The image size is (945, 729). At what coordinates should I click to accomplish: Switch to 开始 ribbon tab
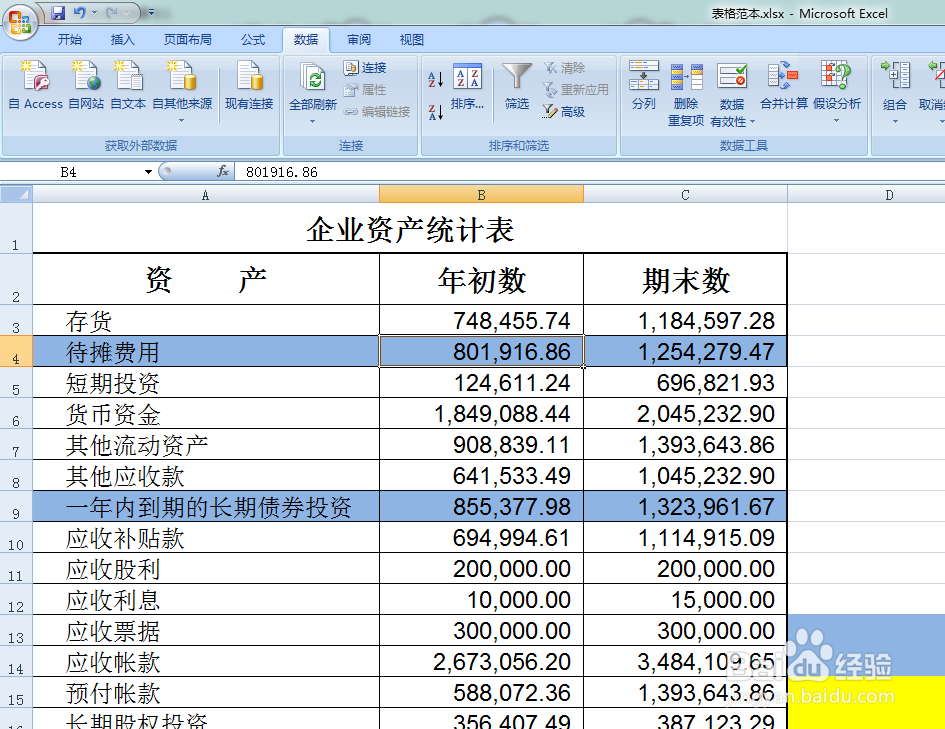[x=69, y=40]
